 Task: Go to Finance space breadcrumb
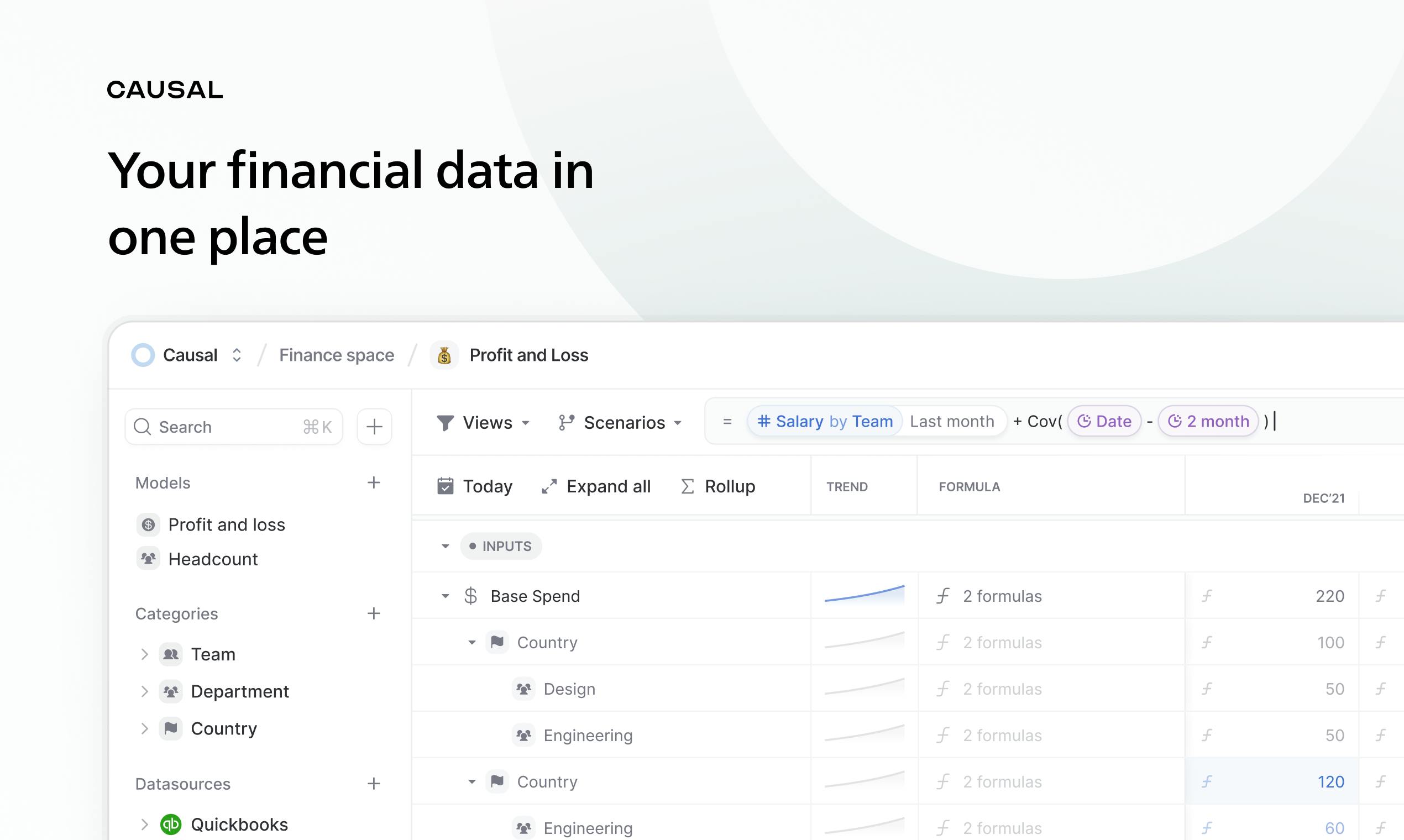coord(336,355)
